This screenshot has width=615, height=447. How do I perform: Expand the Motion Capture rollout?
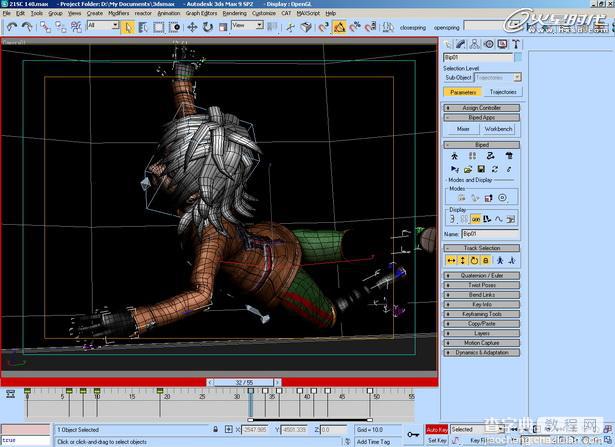(482, 343)
